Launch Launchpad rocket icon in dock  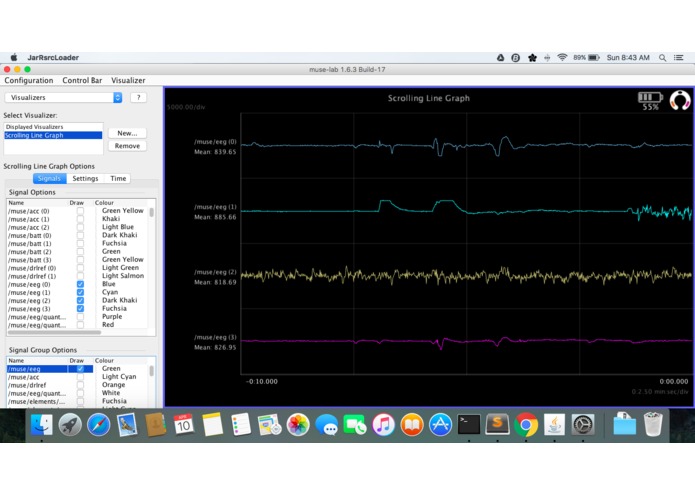(x=70, y=425)
